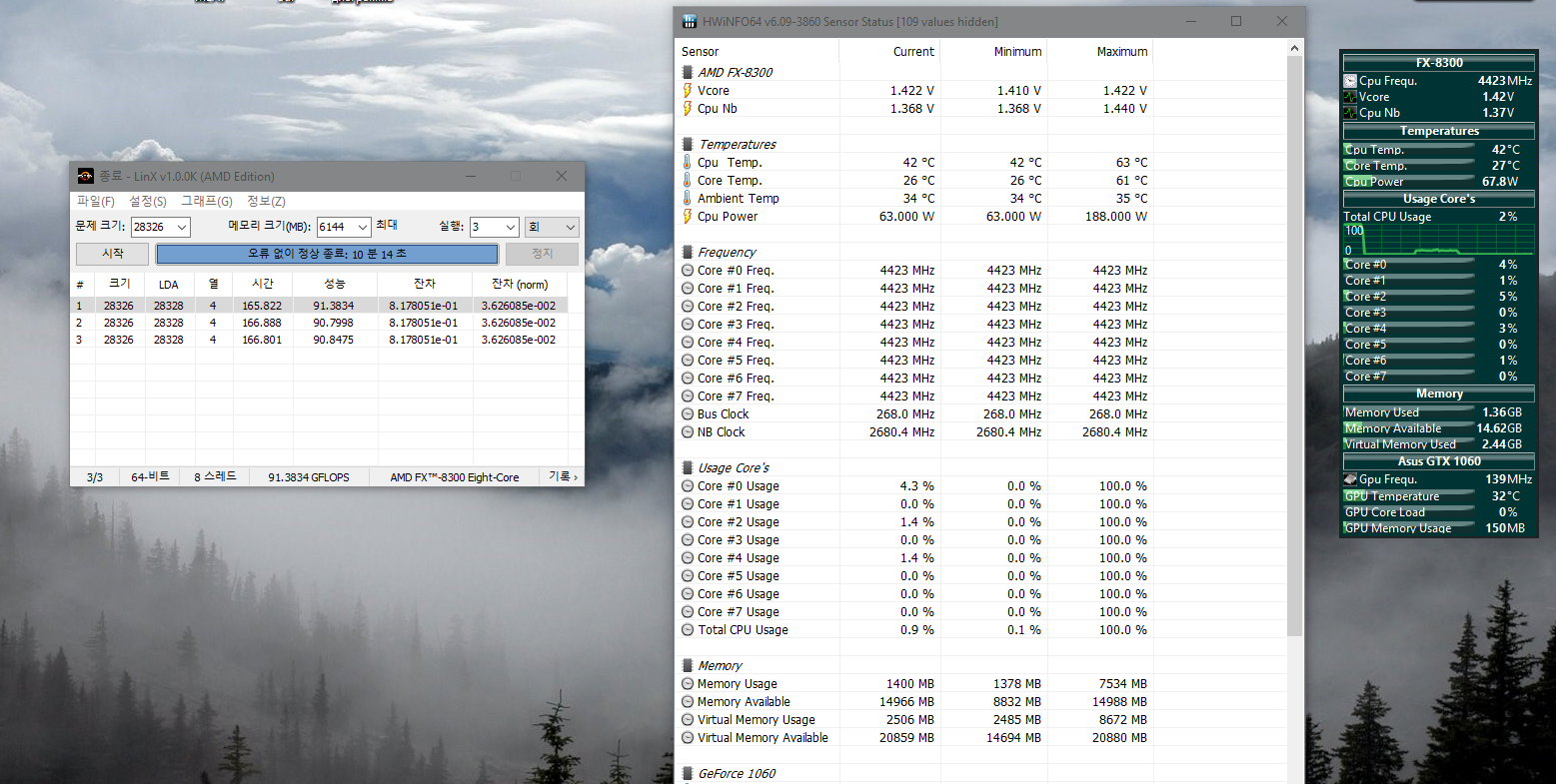
Task: Click the HWiNFO scrollbar up arrow
Action: point(1294,47)
